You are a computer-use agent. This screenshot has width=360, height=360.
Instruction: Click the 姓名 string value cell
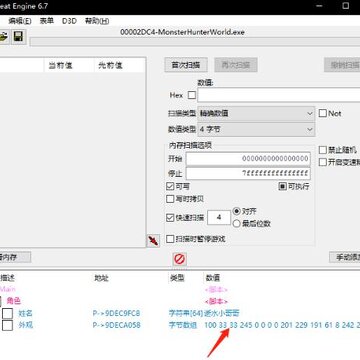222,313
